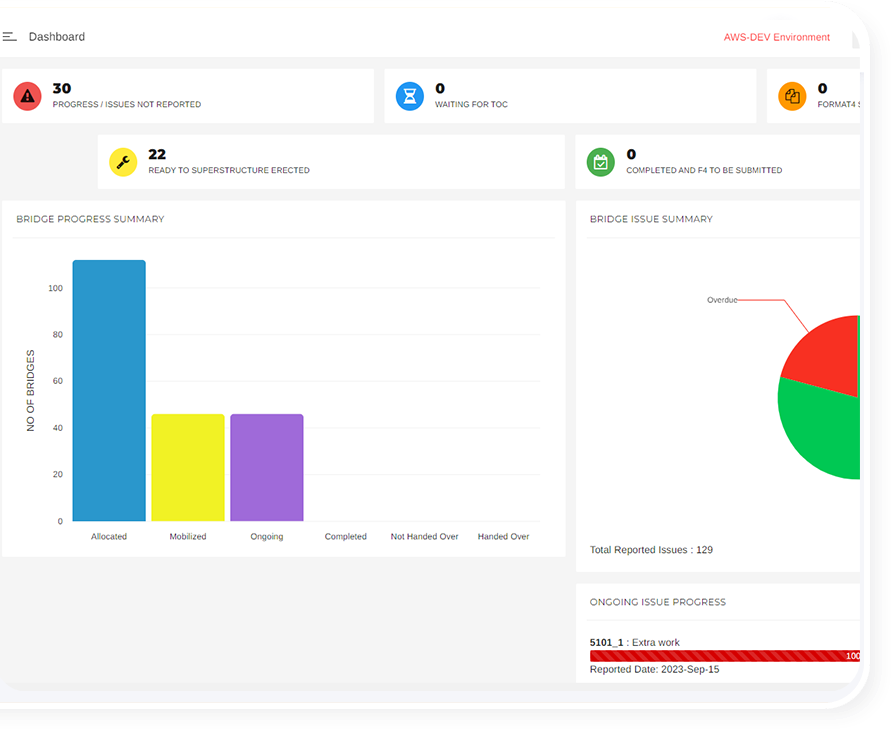Click the orange Format4 documents icon

click(x=792, y=96)
